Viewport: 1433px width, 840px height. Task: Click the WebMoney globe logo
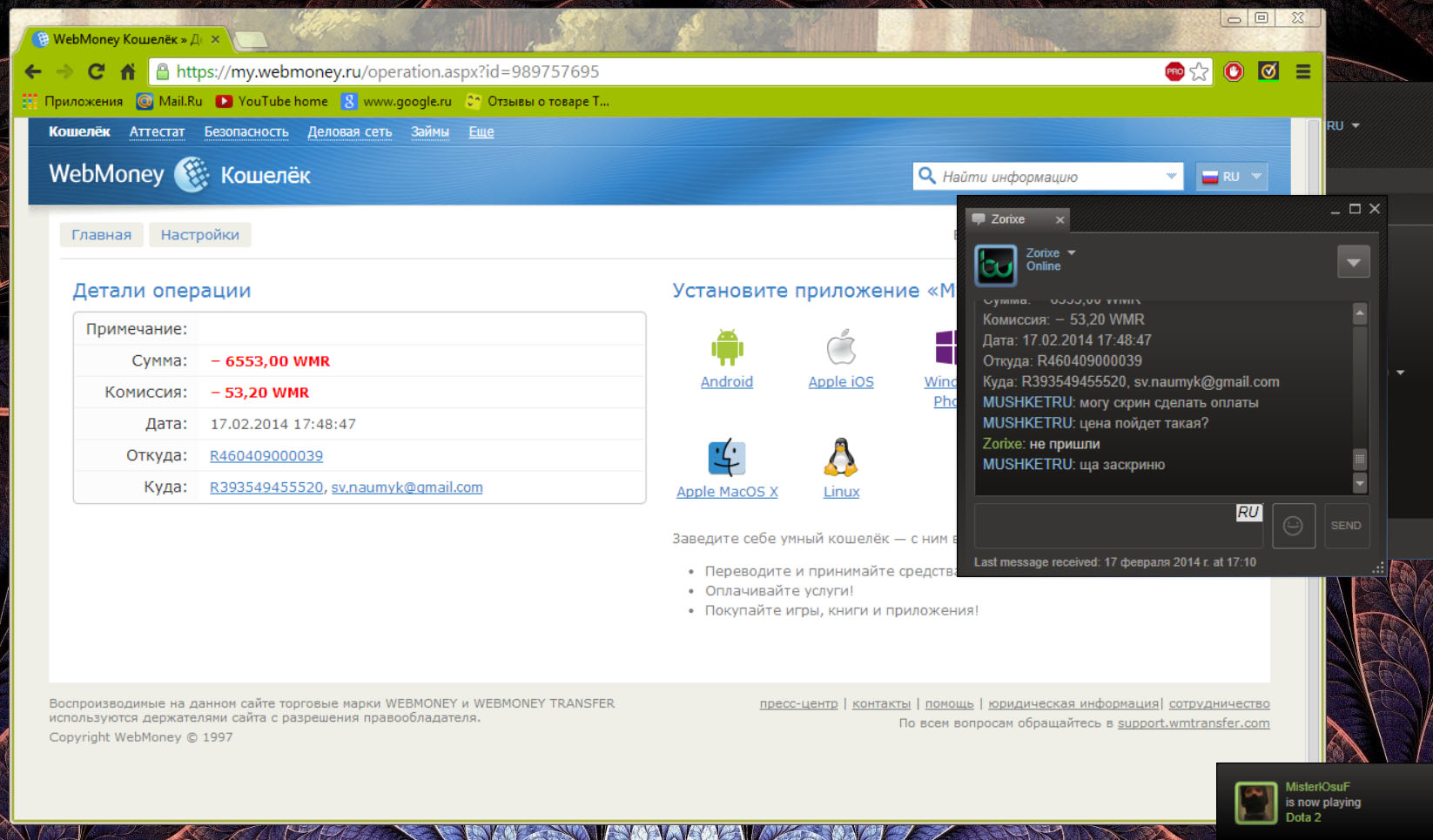click(x=192, y=174)
